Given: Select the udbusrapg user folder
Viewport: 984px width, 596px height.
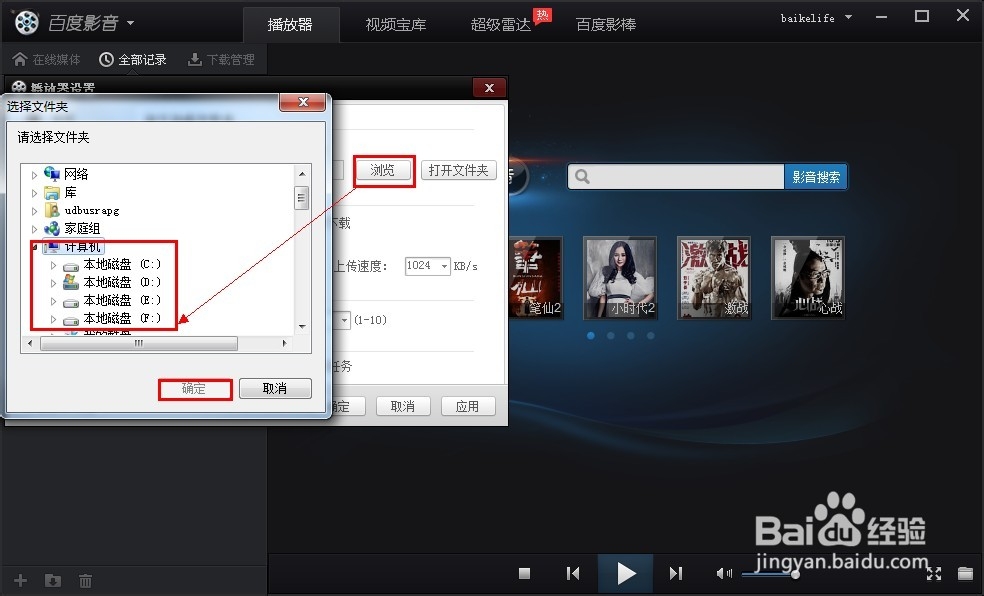Looking at the screenshot, I should coord(81,210).
